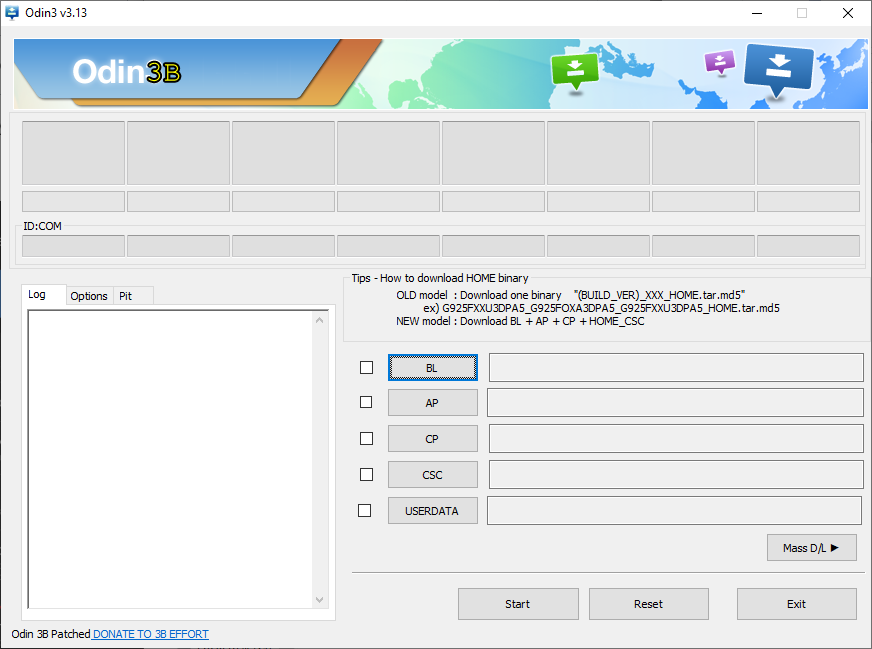The width and height of the screenshot is (872, 649).
Task: Click inside the Log text area
Action: (x=171, y=459)
